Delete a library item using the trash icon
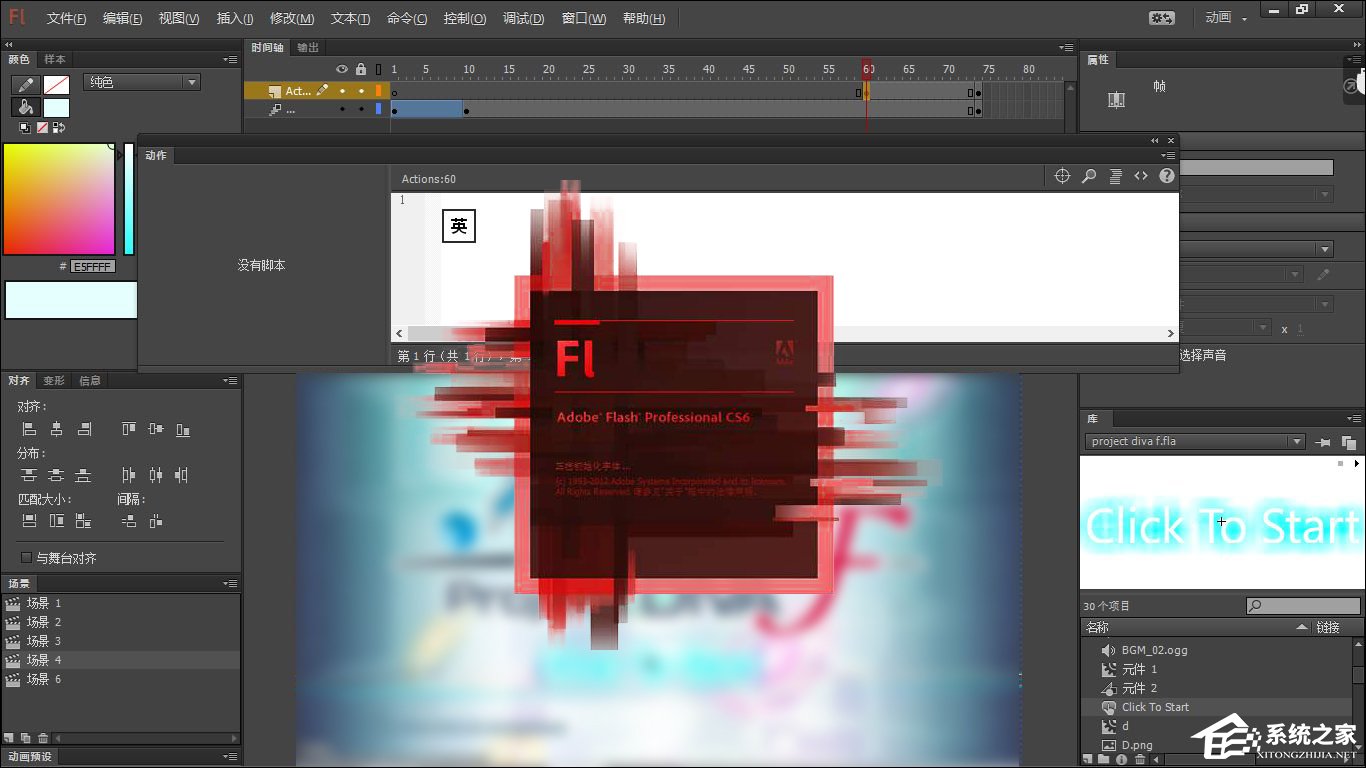The height and width of the screenshot is (768, 1366). pyautogui.click(x=1140, y=758)
